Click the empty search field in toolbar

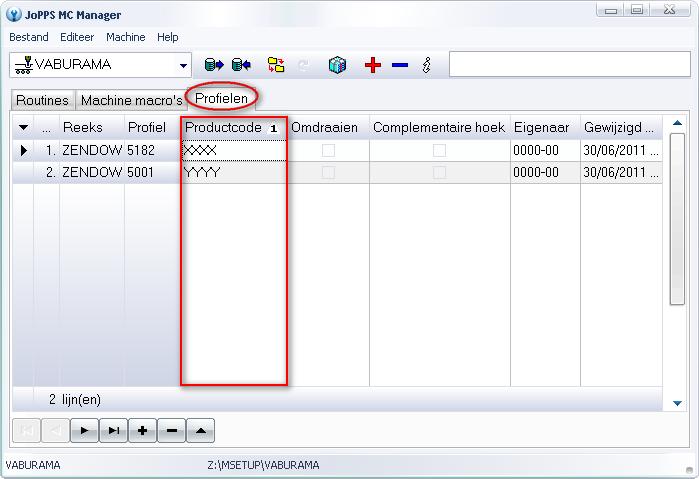570,64
